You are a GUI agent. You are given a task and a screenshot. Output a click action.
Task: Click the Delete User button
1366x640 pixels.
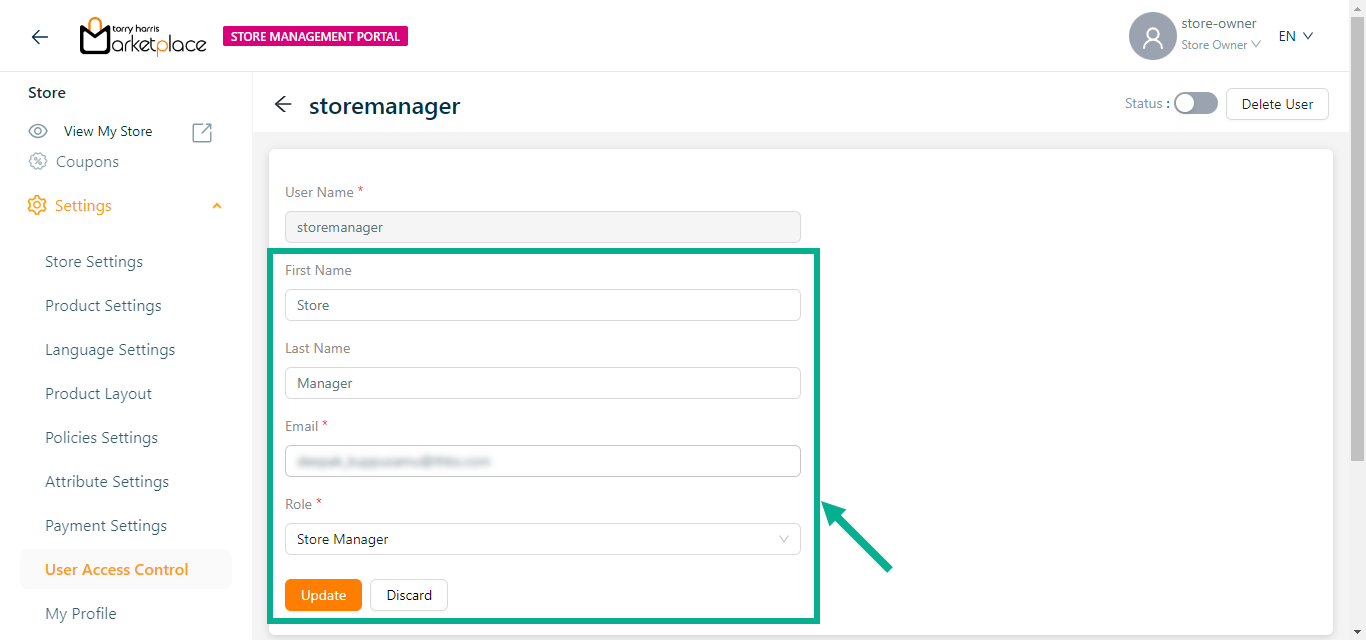(1277, 104)
